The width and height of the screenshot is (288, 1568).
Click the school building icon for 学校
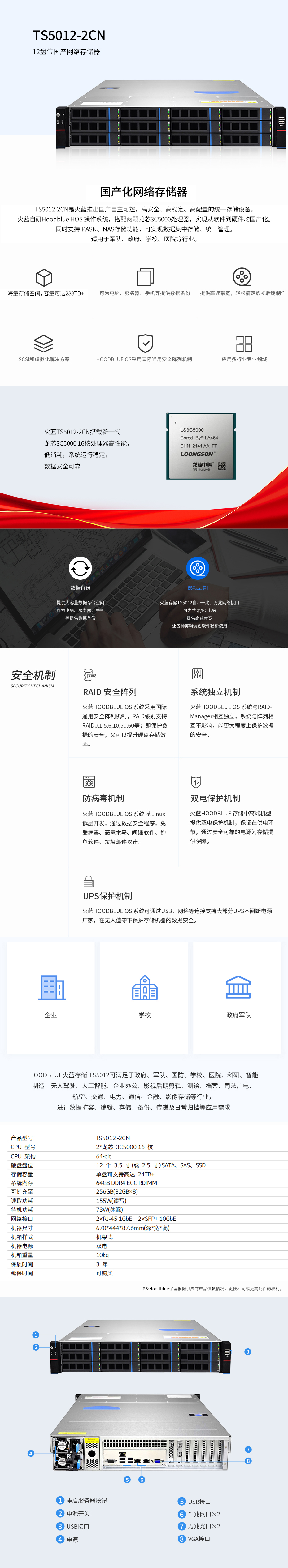point(145,987)
